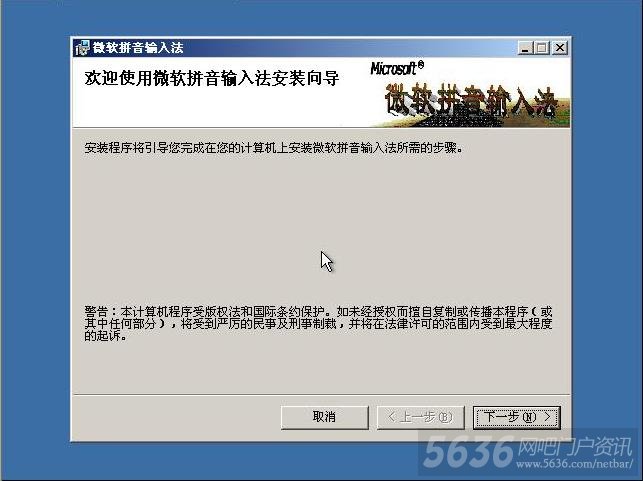Click the 欢迎使用微软拼音输入法安装向导 heading
The height and width of the screenshot is (481, 643).
[x=212, y=78]
